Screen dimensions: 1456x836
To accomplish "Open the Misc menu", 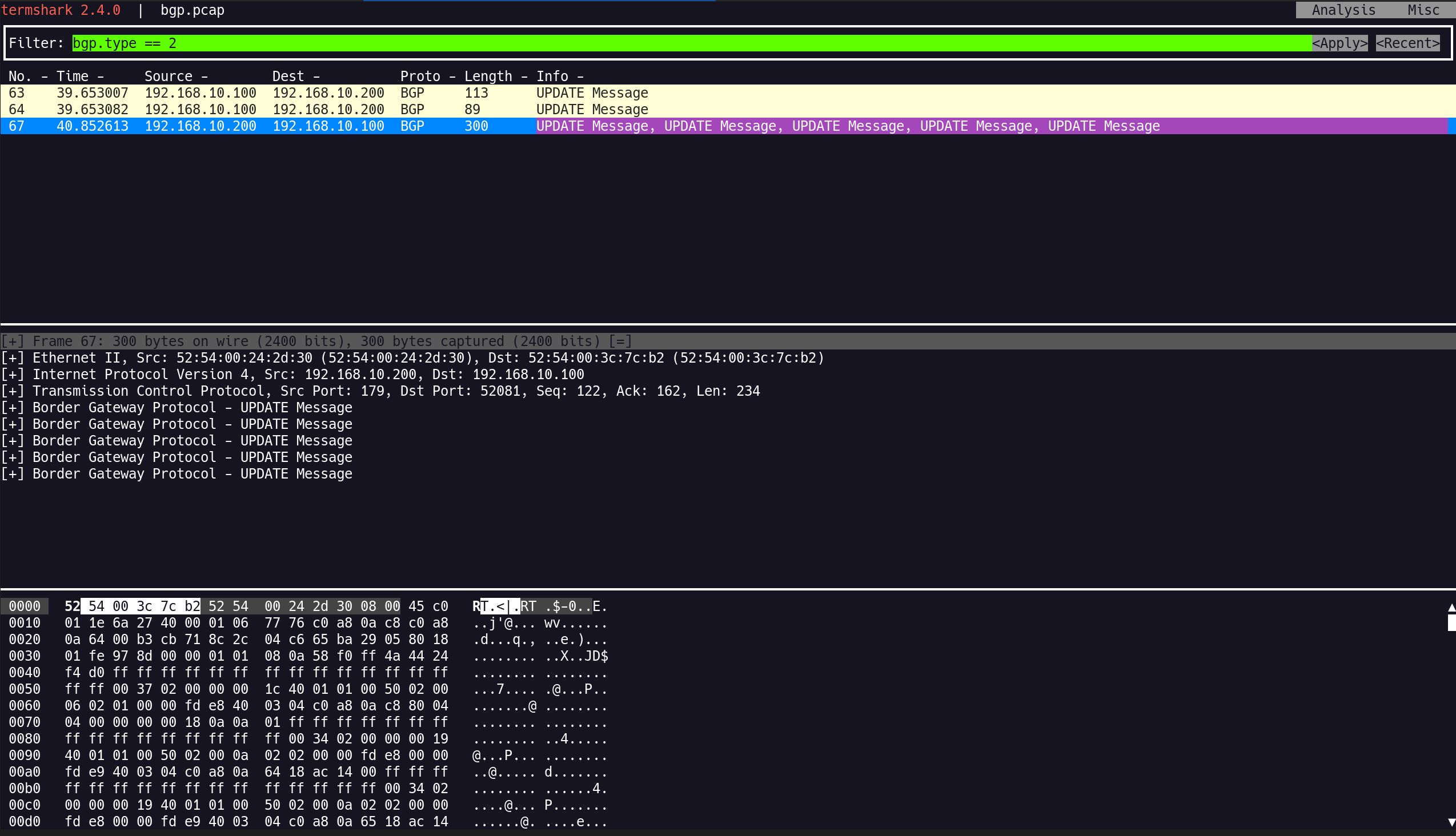I will [x=1423, y=10].
